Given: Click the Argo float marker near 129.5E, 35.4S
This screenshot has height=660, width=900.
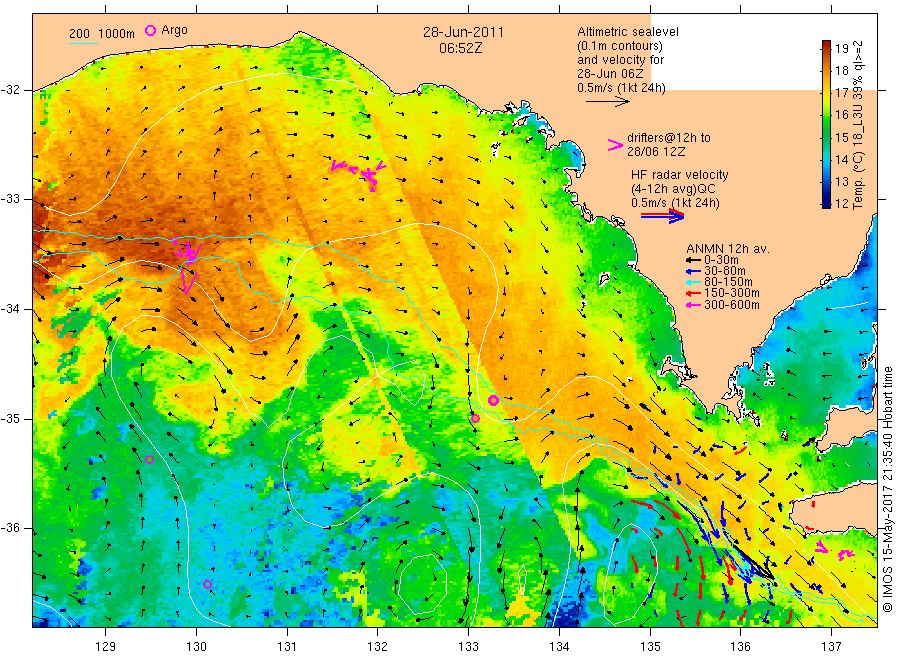Looking at the screenshot, I should coord(149,459).
